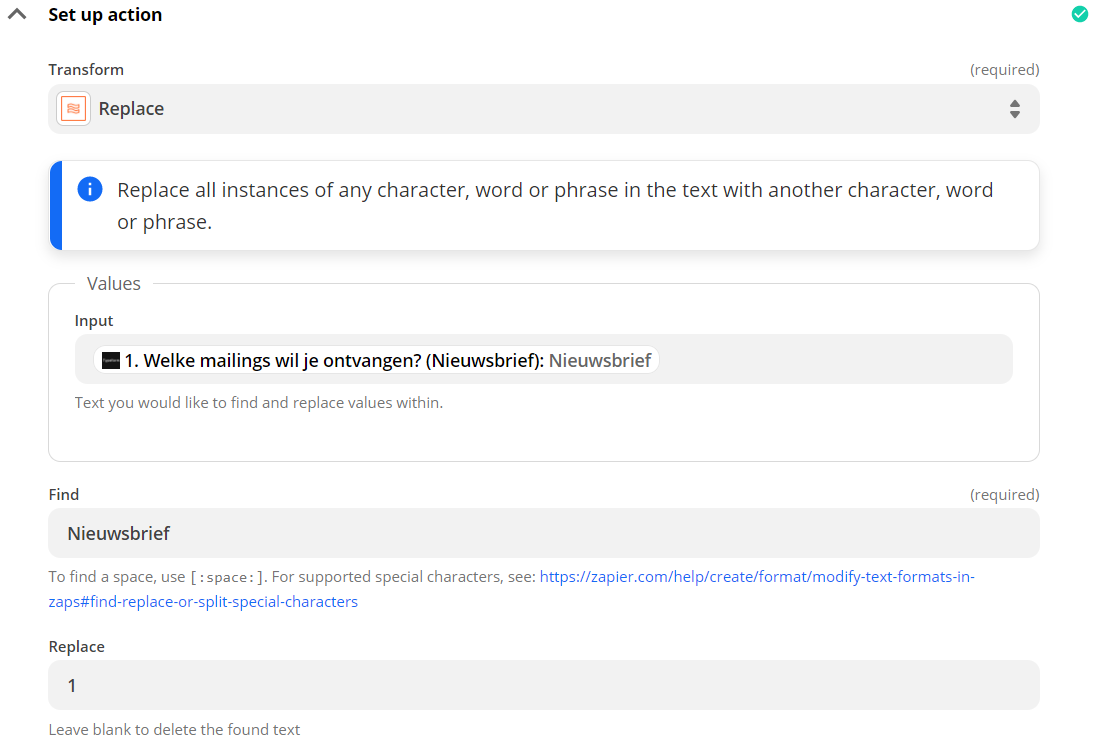1093x742 pixels.
Task: Click the required tag beside Find
Action: [x=1004, y=495]
